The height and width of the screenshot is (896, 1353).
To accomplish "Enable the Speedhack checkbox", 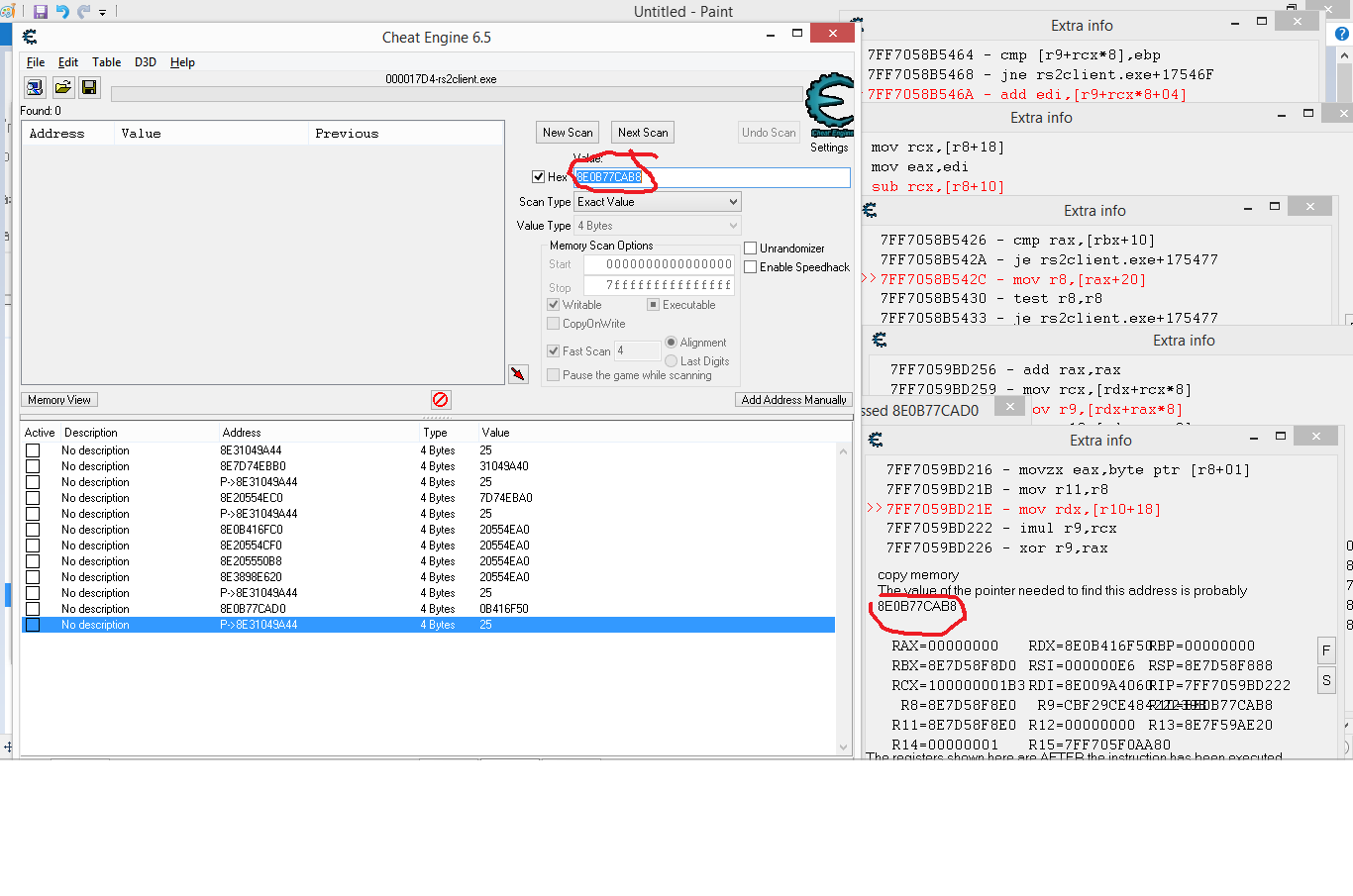I will (751, 267).
